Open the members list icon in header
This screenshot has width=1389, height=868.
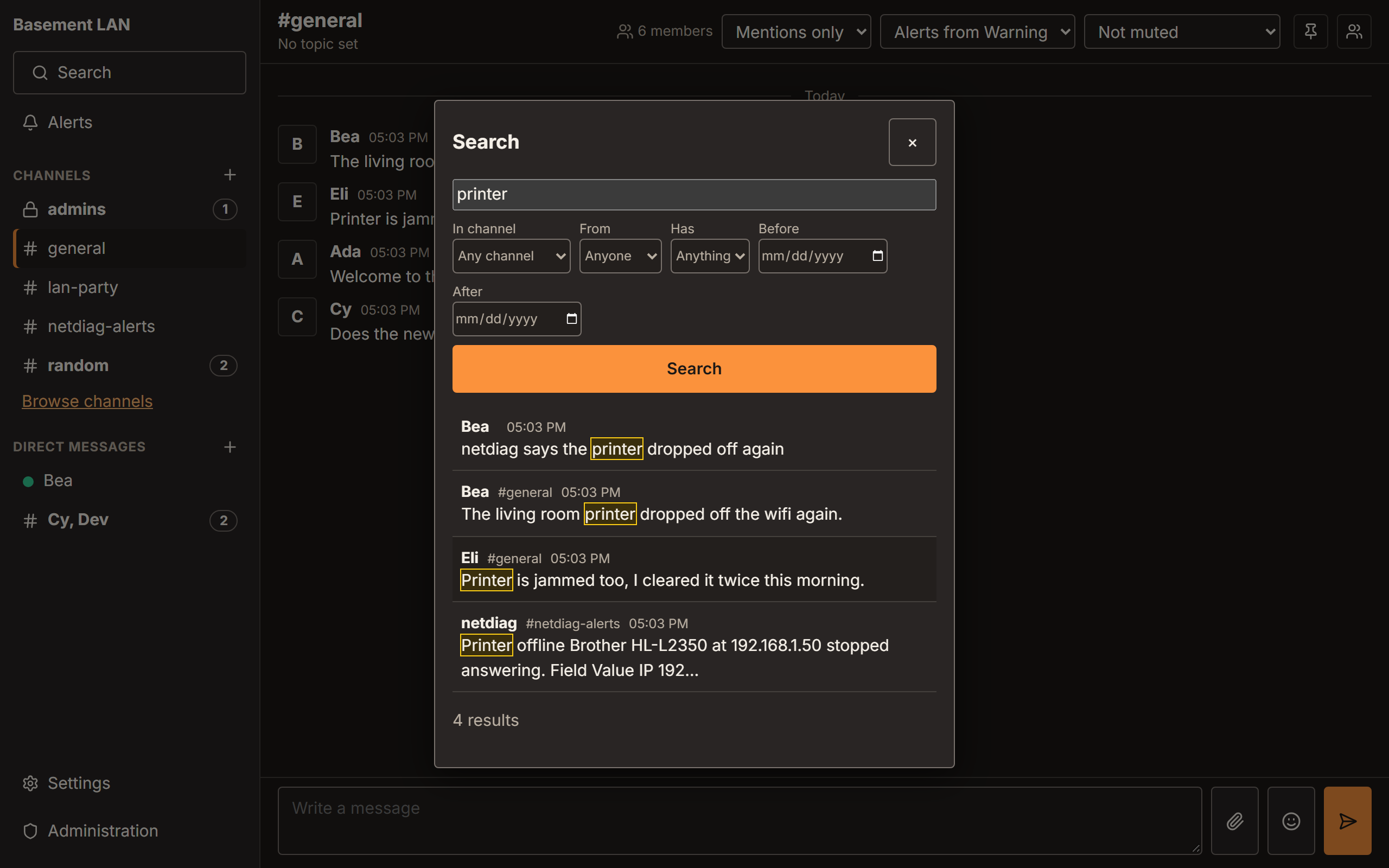click(1354, 31)
